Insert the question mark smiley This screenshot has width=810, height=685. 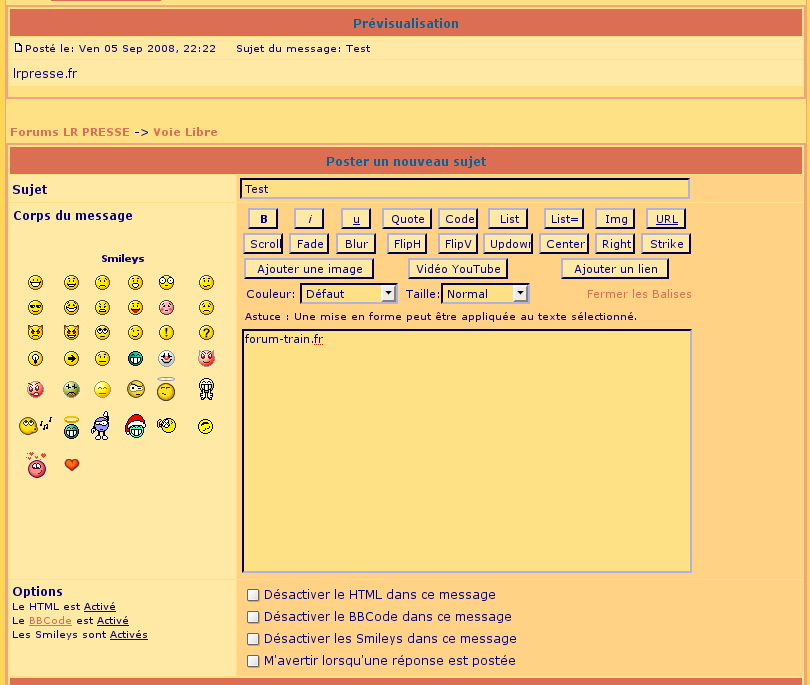coord(206,333)
